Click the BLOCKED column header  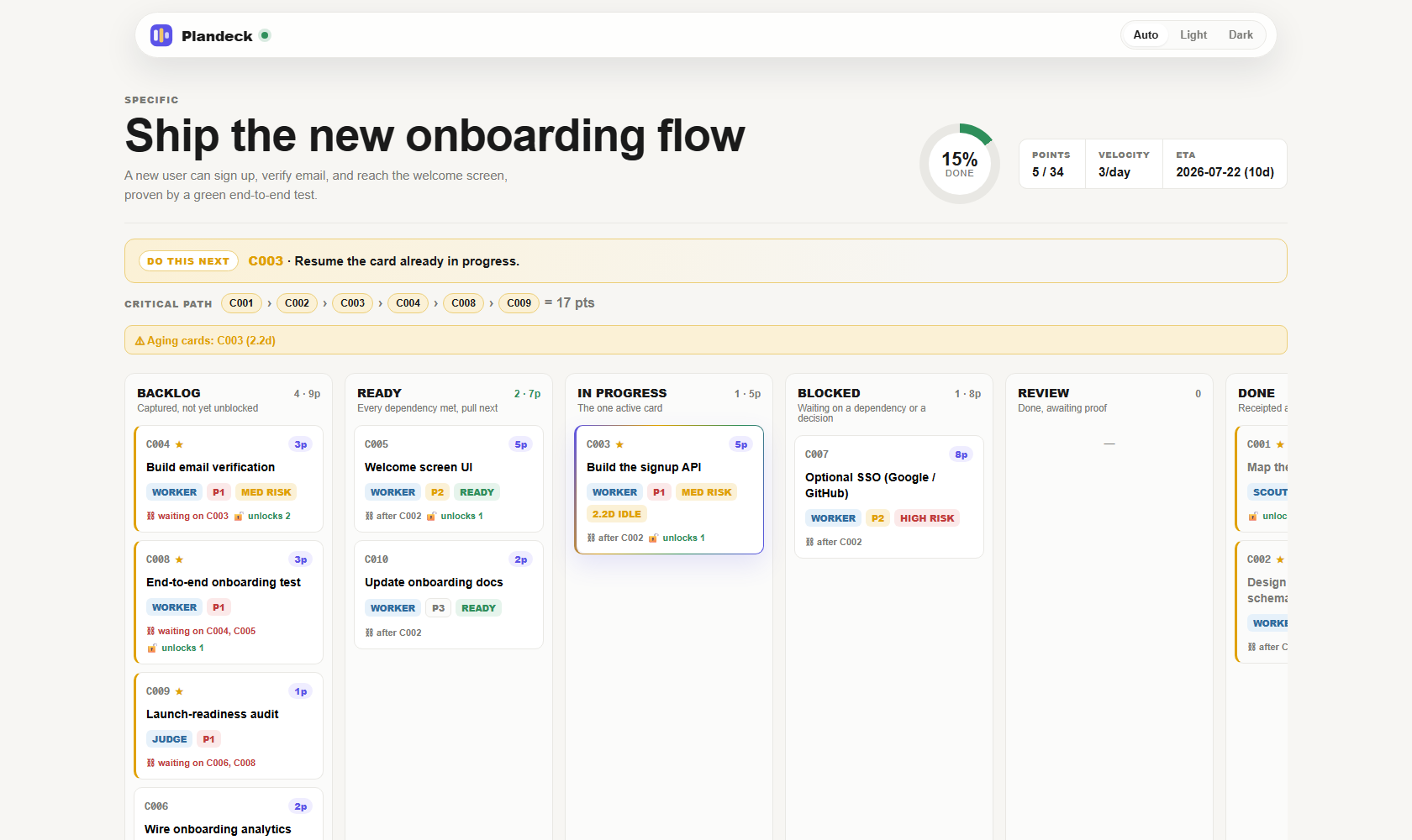click(829, 393)
